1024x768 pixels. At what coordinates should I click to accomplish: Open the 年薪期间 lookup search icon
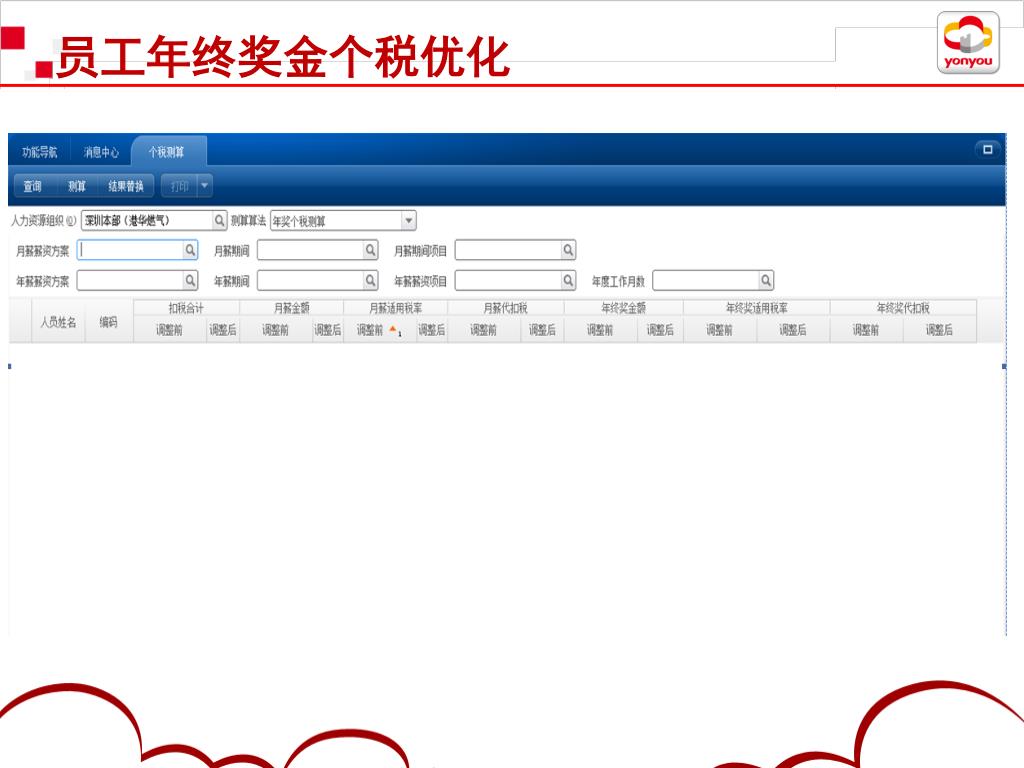[370, 281]
